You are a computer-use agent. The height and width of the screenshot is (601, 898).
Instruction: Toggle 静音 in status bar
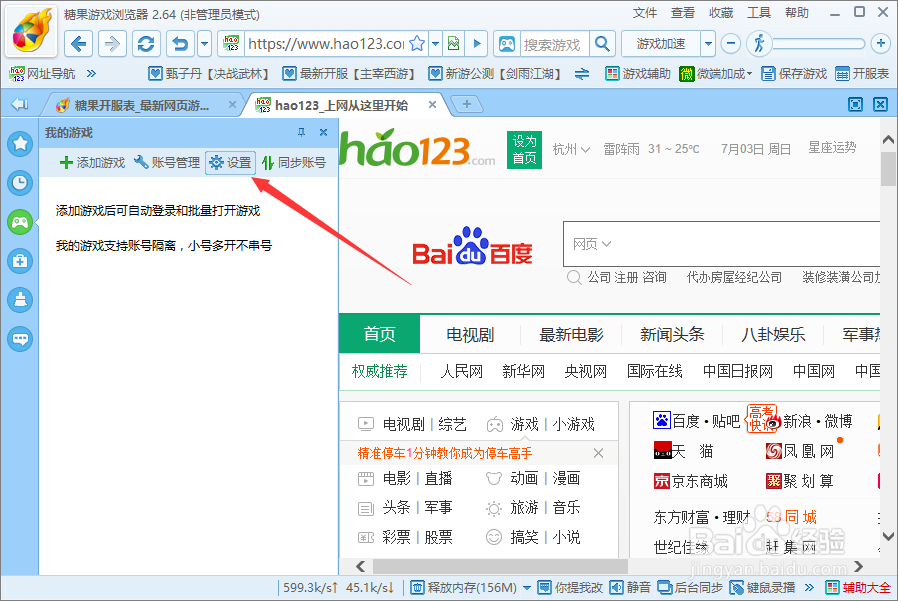(x=631, y=587)
